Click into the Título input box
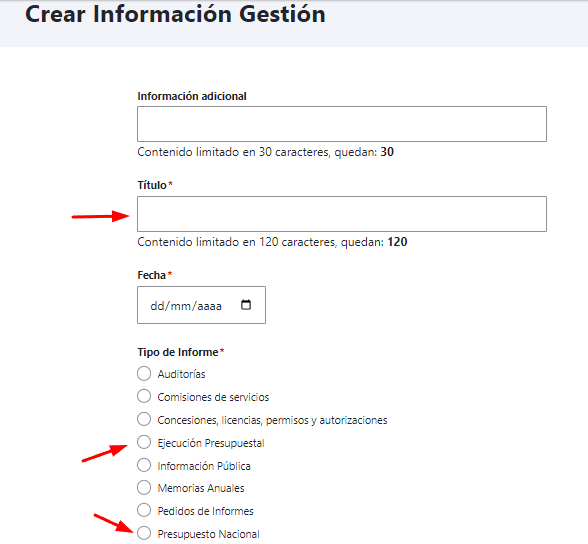 point(342,214)
